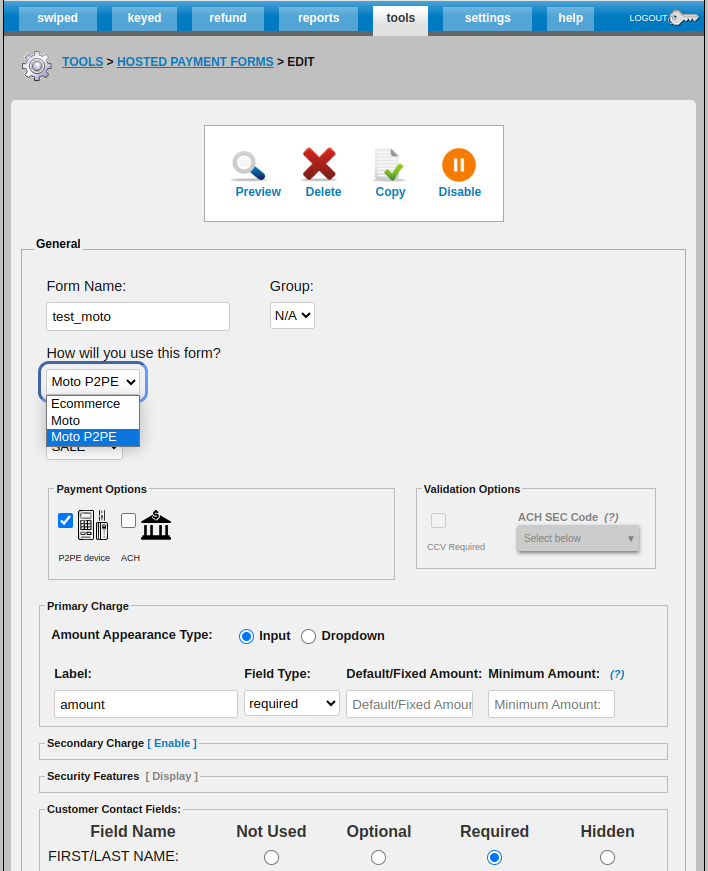Click the Minimum Amount input field
Image resolution: width=708 pixels, height=871 pixels.
coord(551,704)
